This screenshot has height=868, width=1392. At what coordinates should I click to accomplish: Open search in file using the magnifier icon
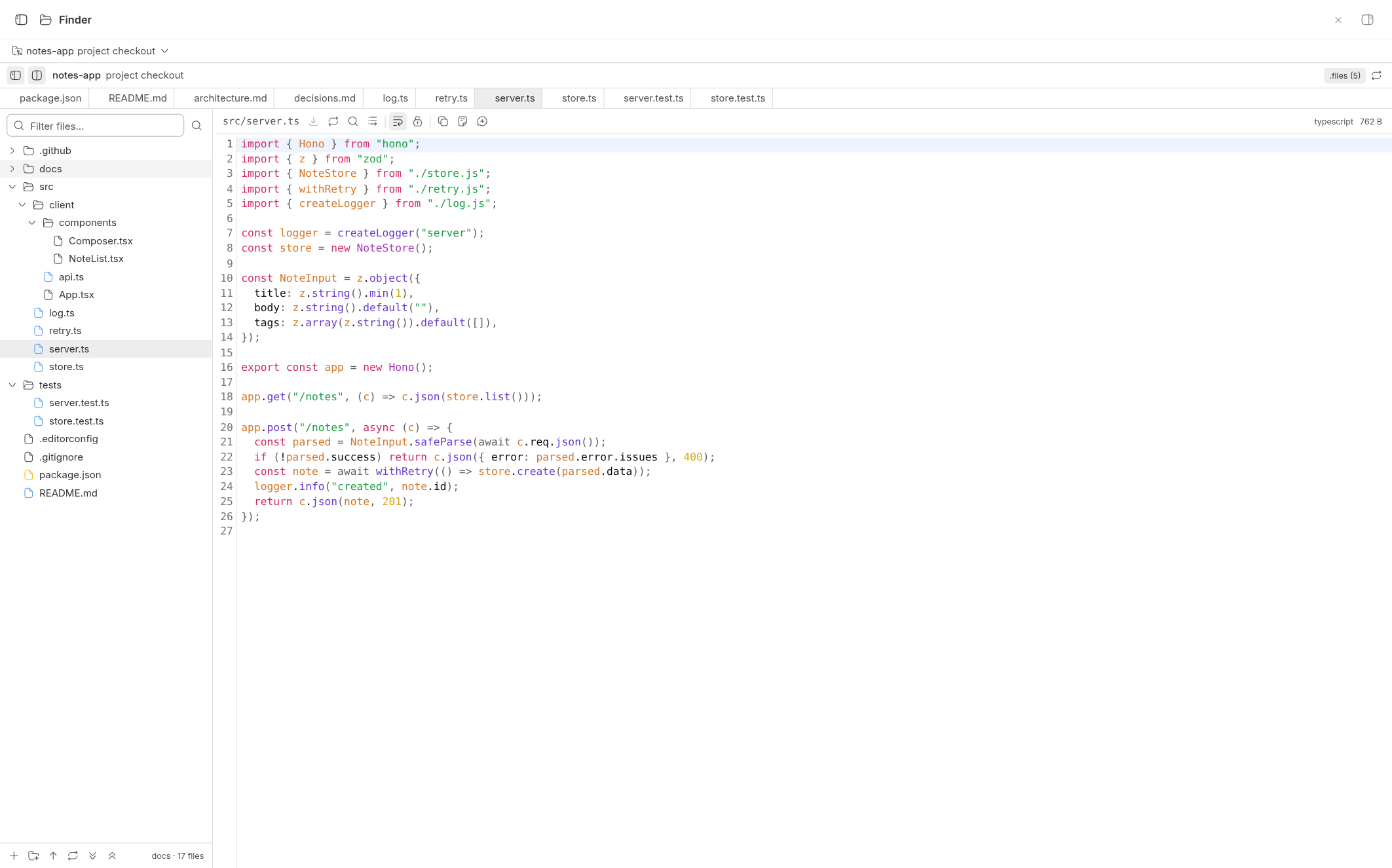(353, 121)
